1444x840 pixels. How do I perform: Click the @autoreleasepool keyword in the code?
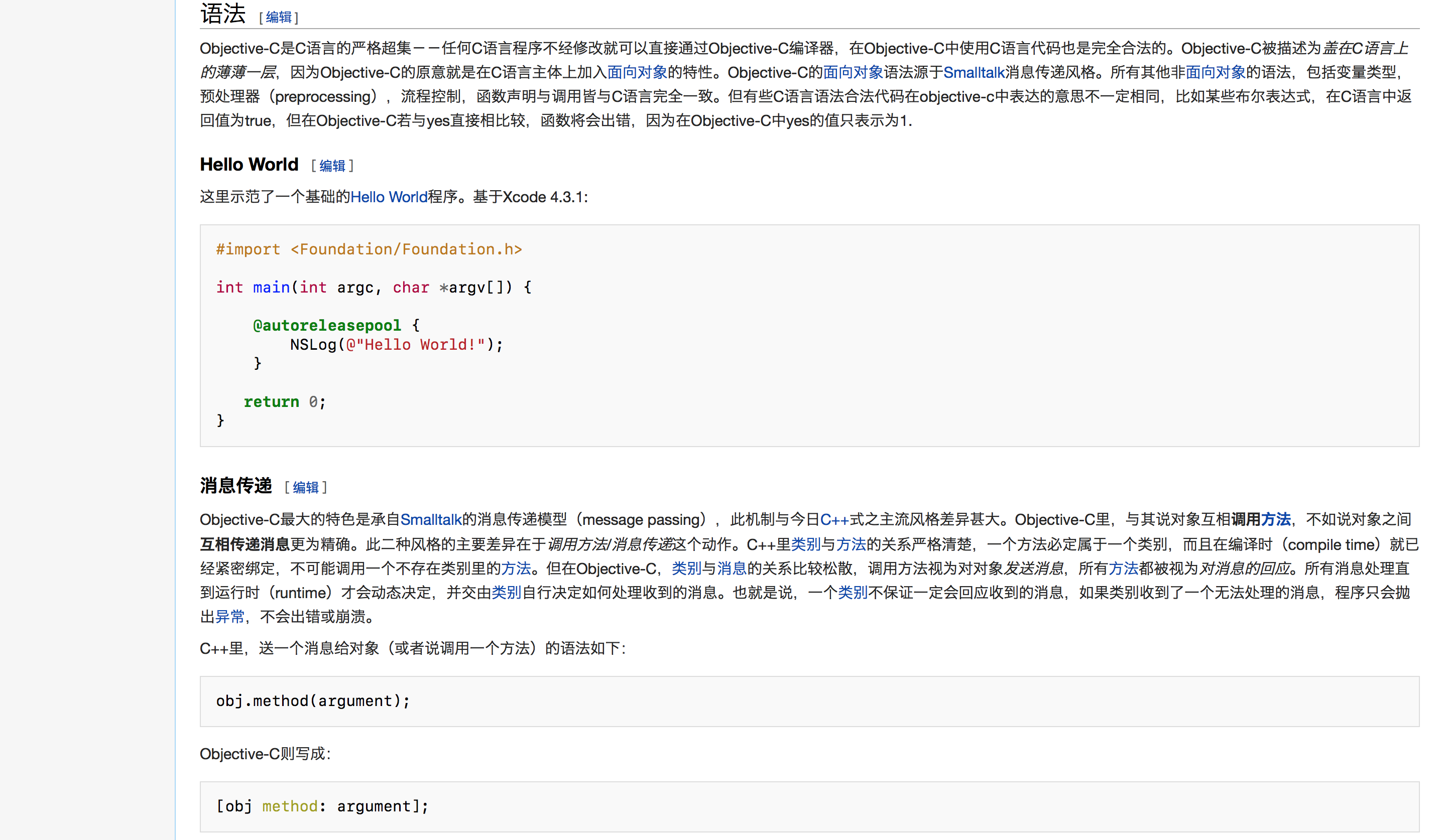tap(327, 325)
